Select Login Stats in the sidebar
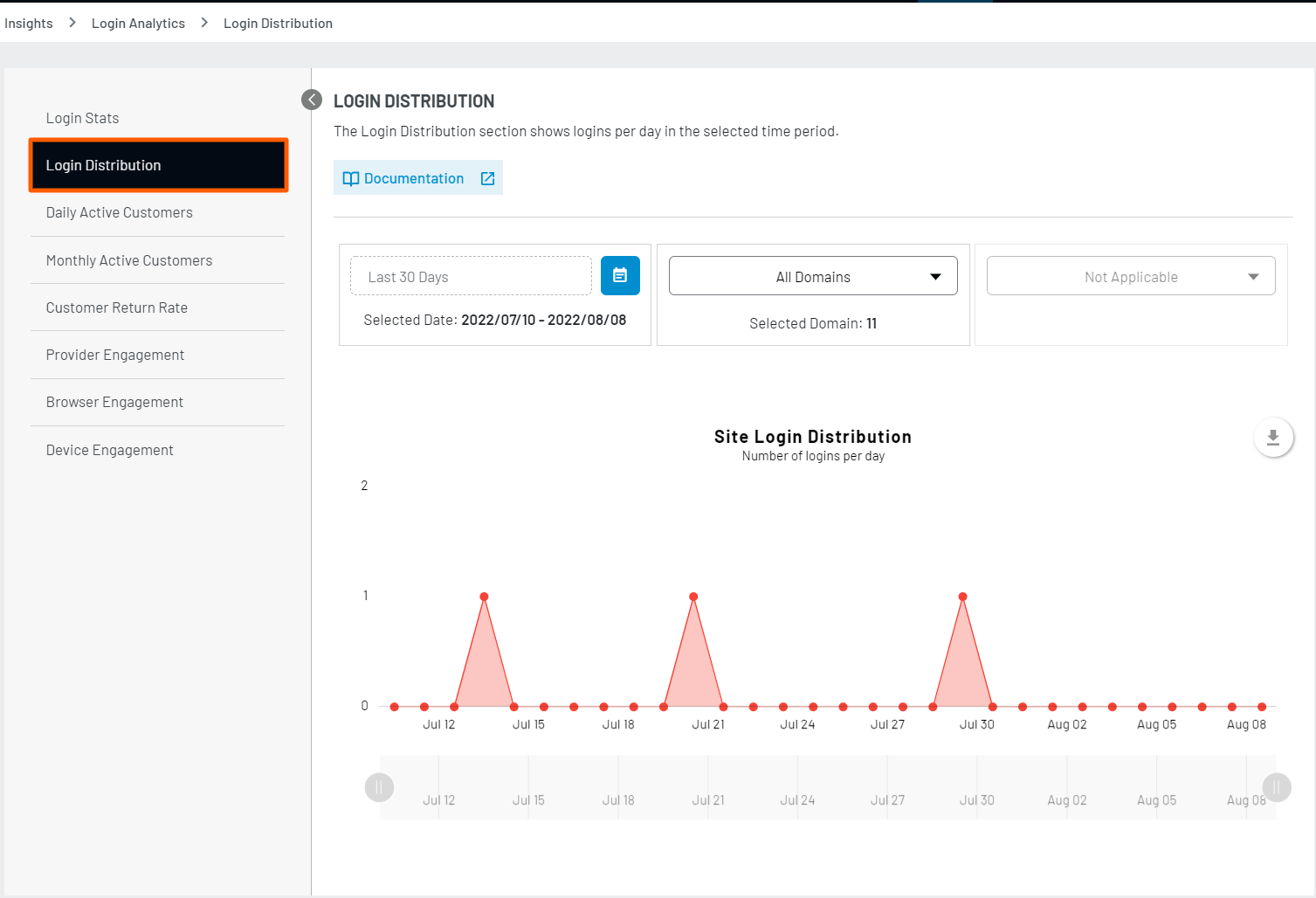The image size is (1316, 898). click(x=82, y=117)
